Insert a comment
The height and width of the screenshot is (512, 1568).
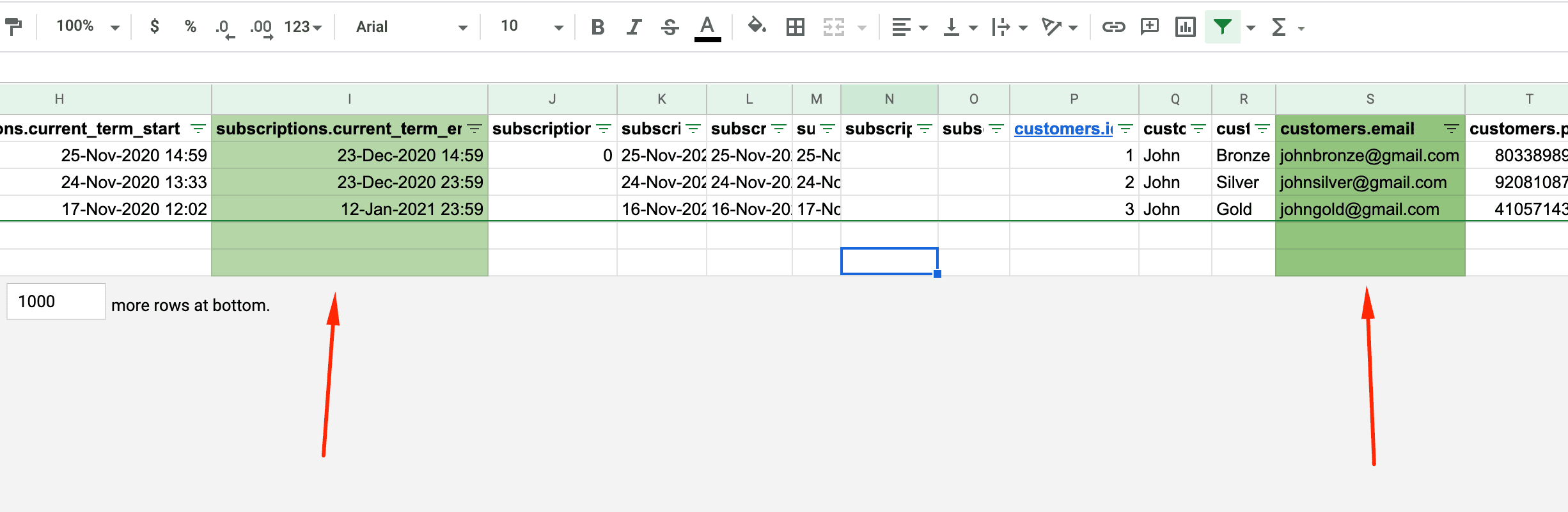tap(1150, 27)
